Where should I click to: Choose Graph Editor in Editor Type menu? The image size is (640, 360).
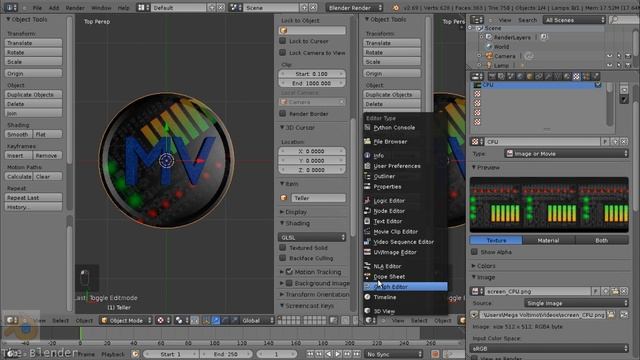click(x=405, y=287)
